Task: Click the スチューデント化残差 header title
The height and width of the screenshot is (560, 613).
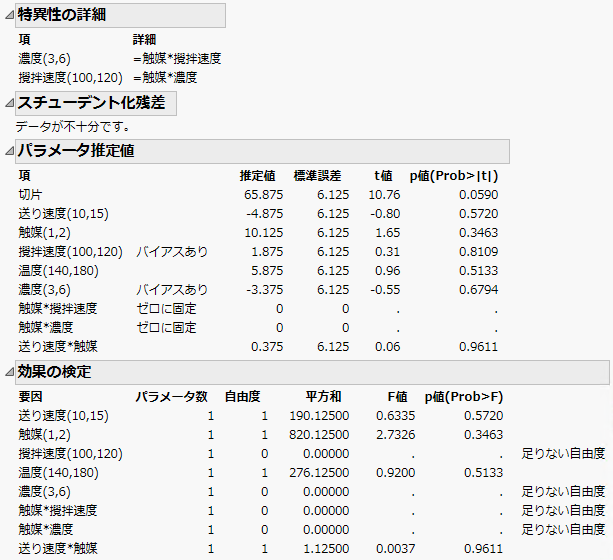Action: (91, 103)
